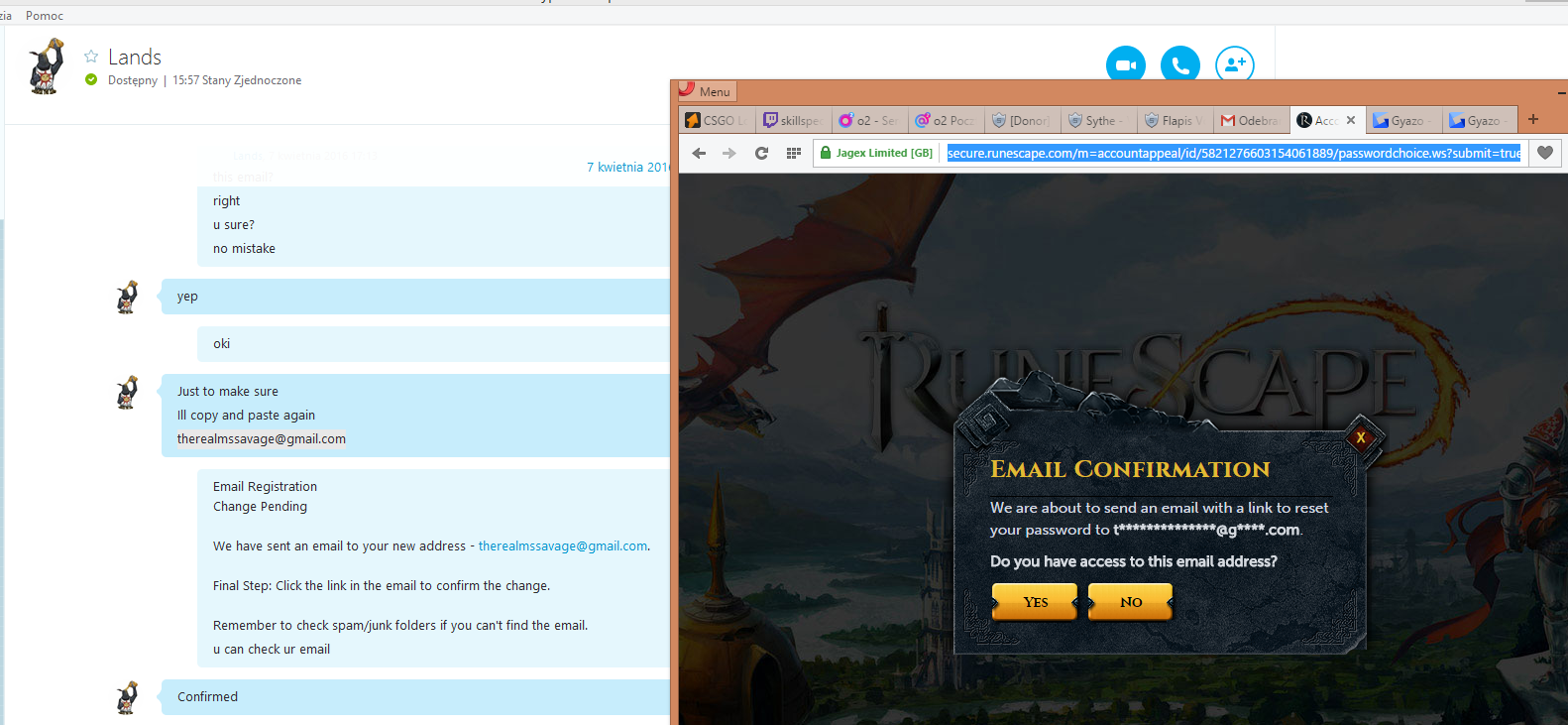Click the 'no mistake' chat message
Screen dimensions: 1568x725
click(244, 249)
